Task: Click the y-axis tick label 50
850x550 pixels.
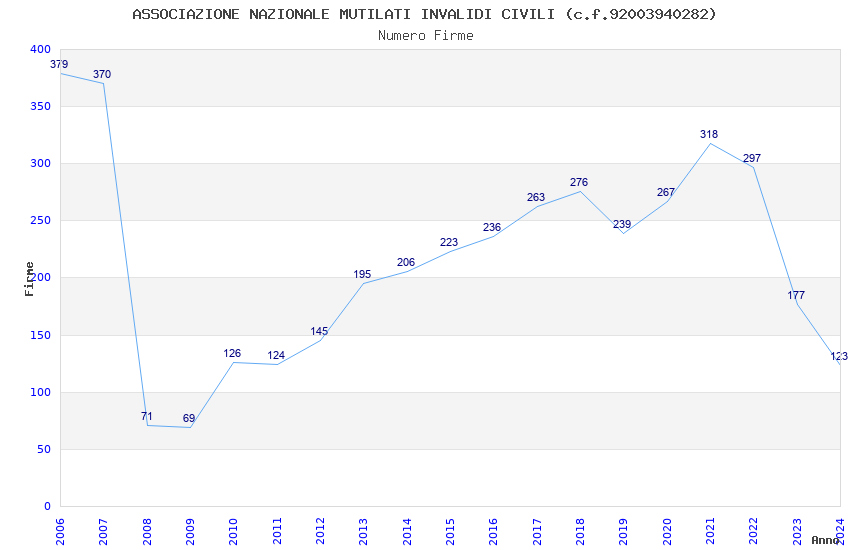Action: point(44,449)
